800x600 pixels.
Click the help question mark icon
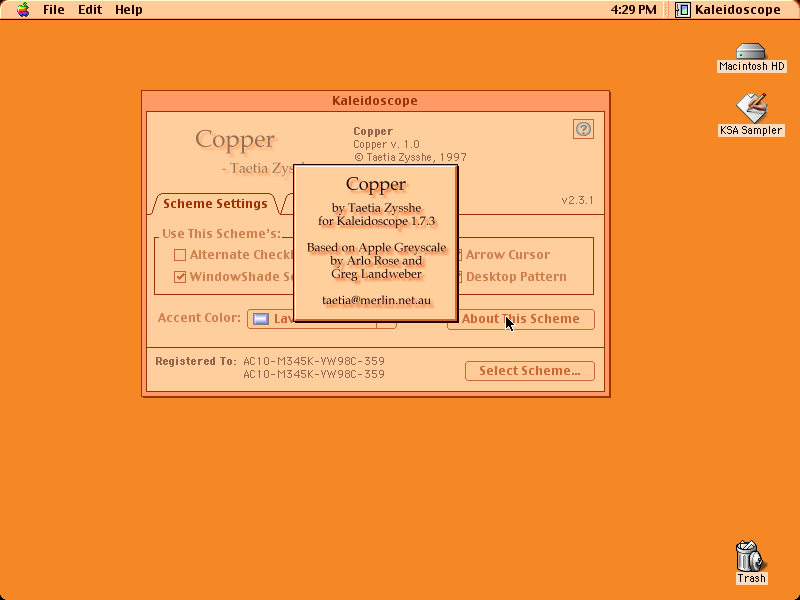pos(583,129)
